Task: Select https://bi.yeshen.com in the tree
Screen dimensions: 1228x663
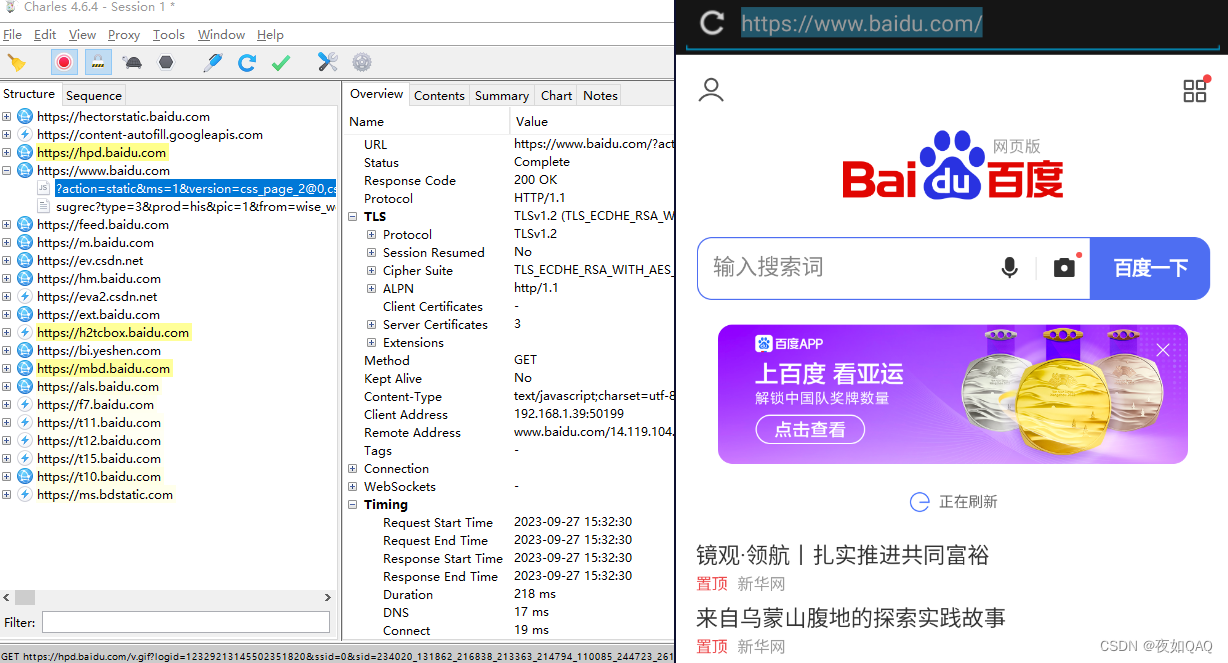Action: (99, 351)
